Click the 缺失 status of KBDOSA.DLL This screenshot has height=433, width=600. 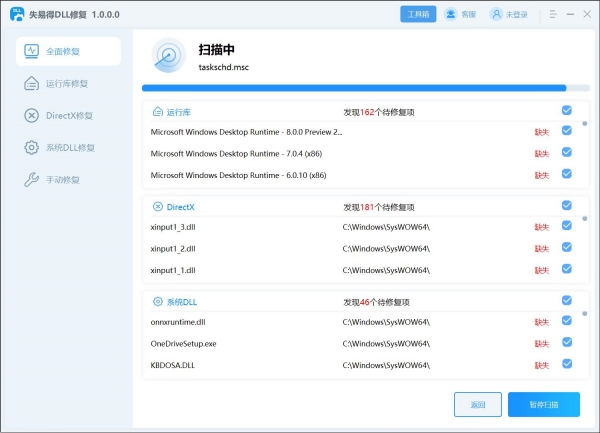click(x=542, y=365)
